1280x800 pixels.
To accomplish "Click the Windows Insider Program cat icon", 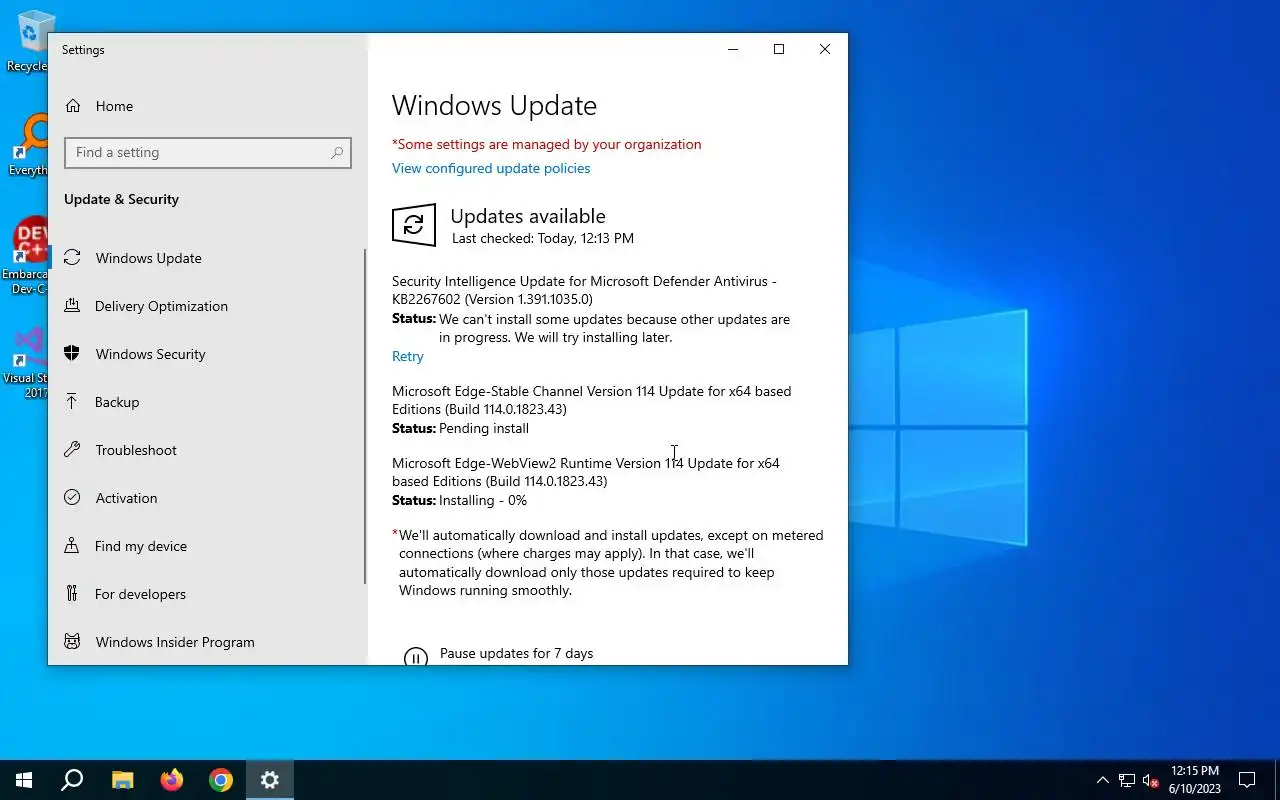I will click(x=72, y=642).
